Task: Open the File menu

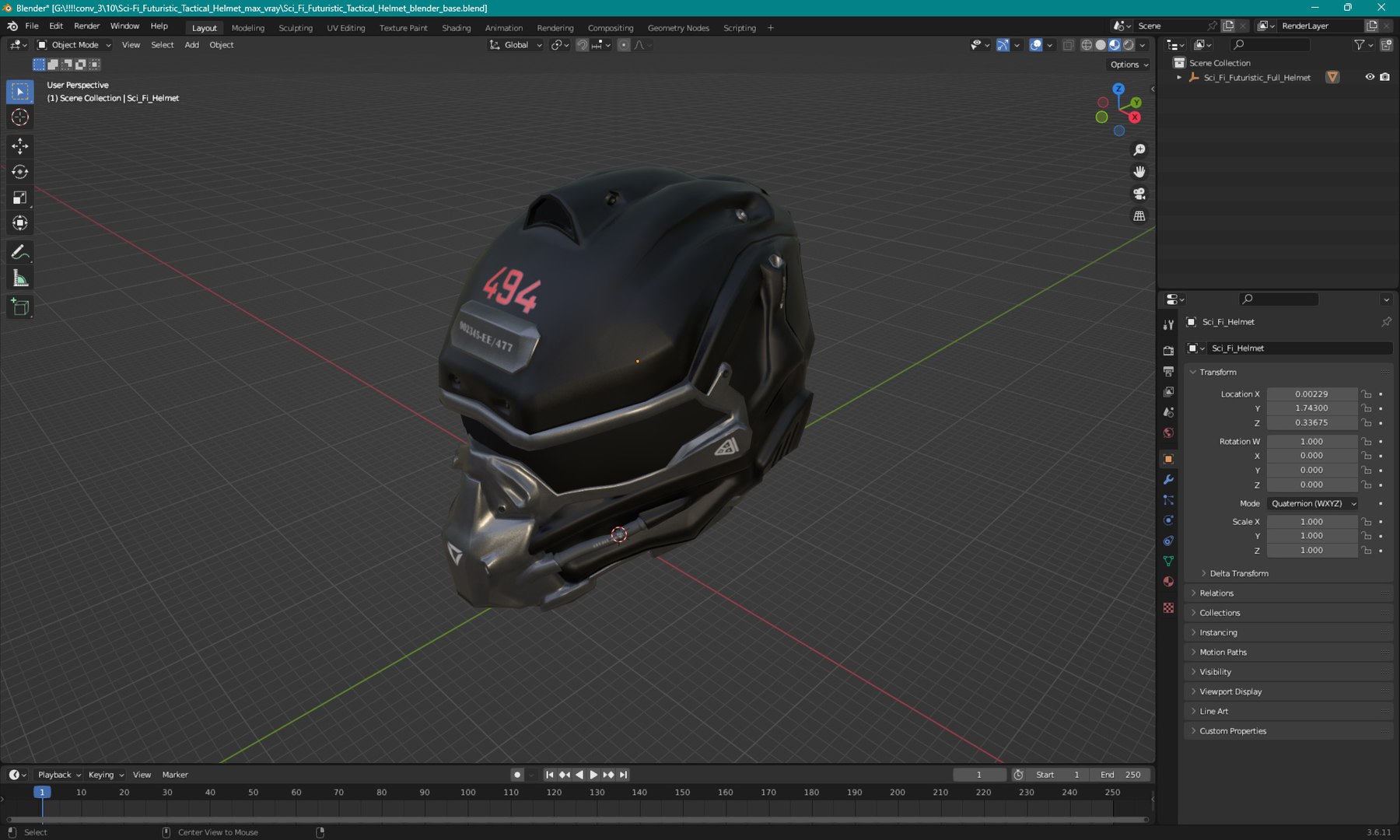Action: [x=32, y=26]
